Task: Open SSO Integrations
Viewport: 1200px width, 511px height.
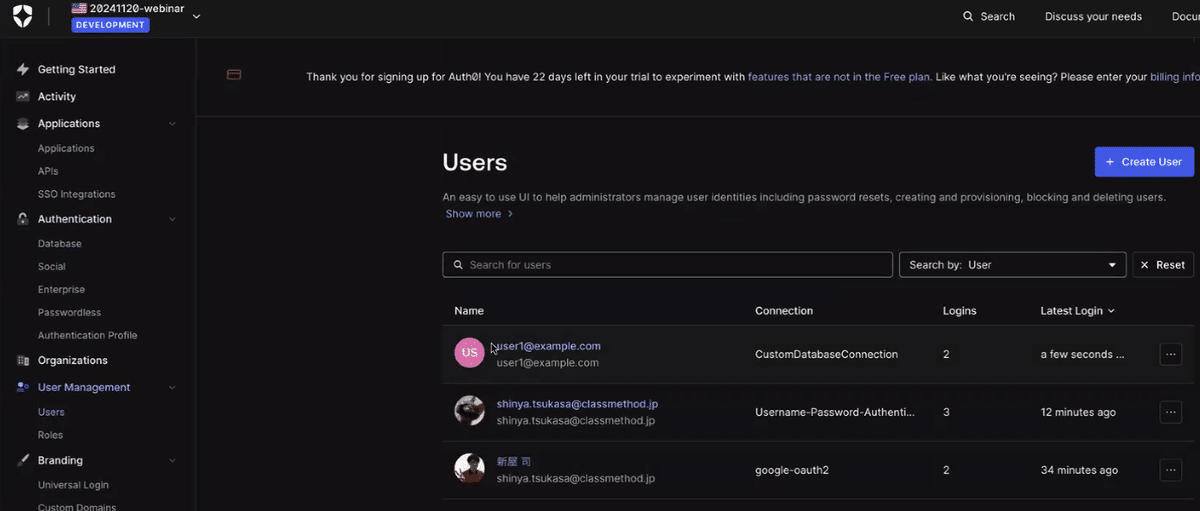Action: (77, 194)
